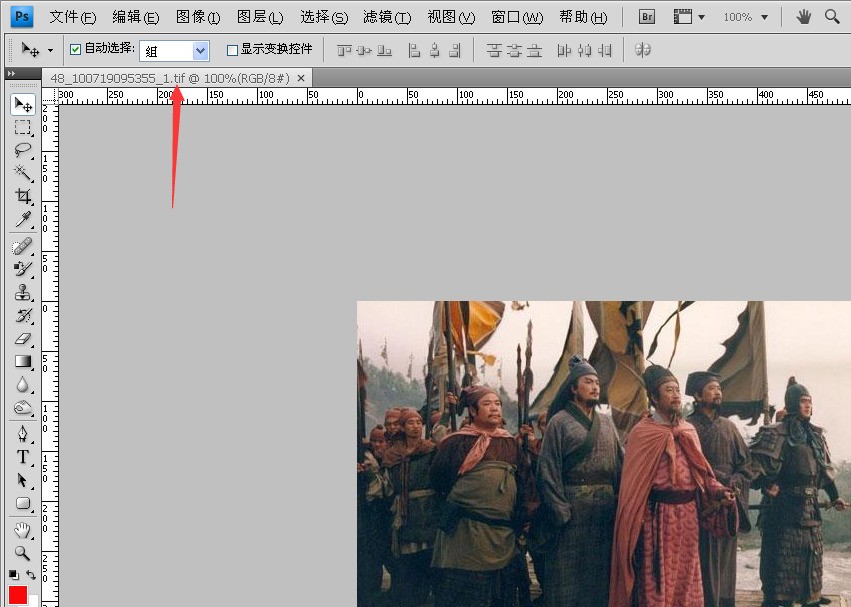Close the 48_100719095355_1.tif document tab
This screenshot has width=851, height=607.
tap(301, 78)
